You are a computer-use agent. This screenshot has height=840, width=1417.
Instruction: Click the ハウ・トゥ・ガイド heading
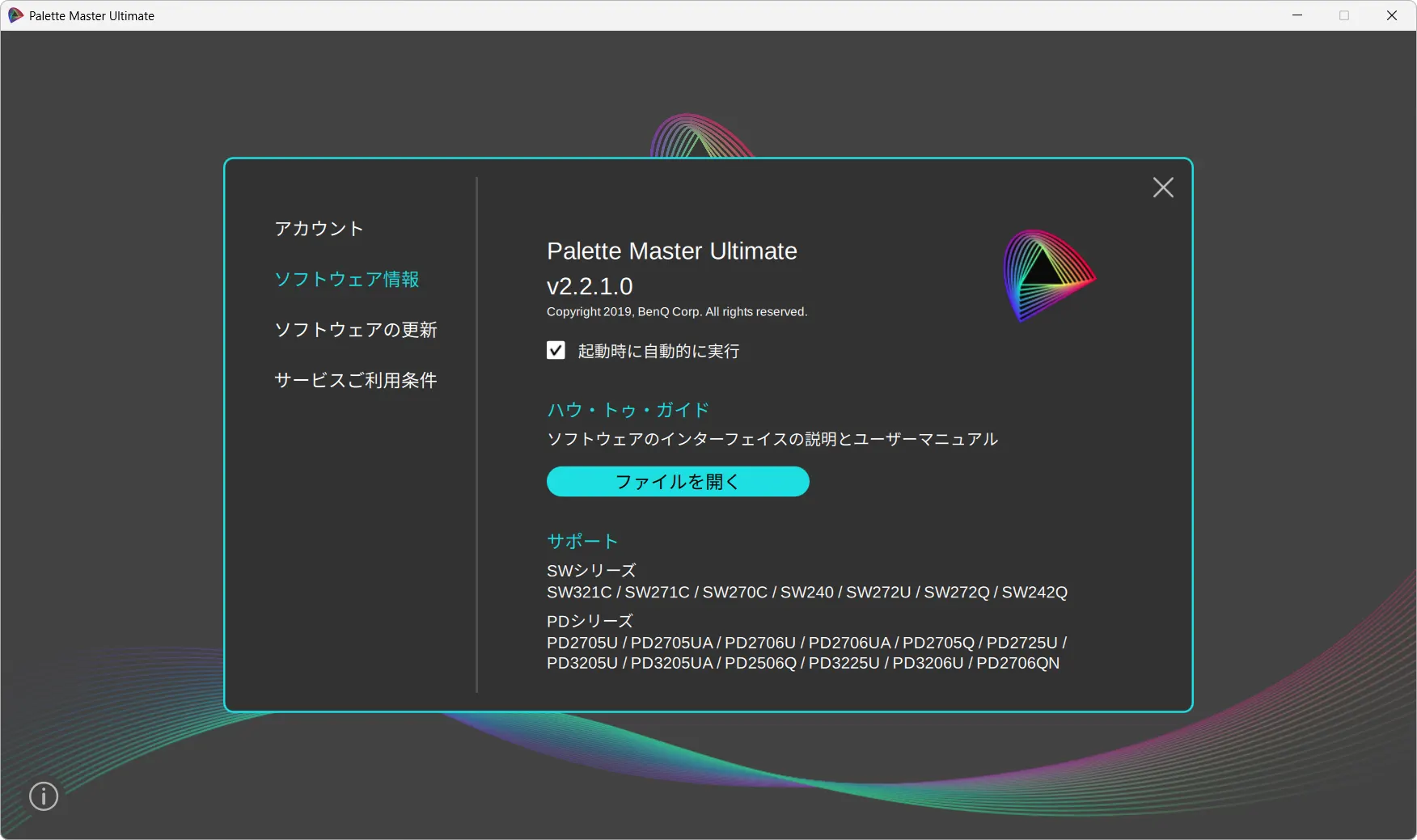(628, 410)
